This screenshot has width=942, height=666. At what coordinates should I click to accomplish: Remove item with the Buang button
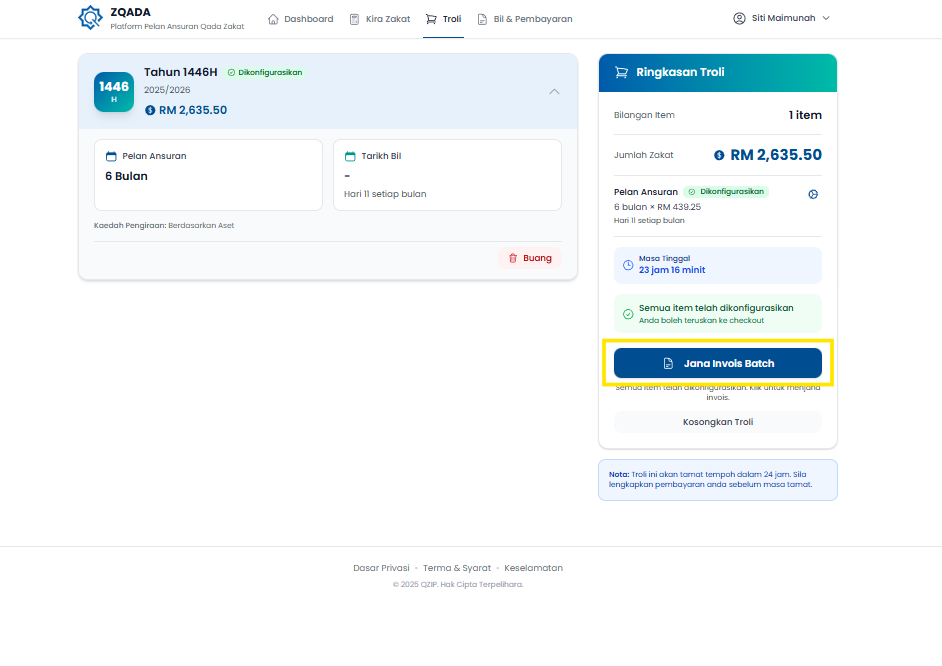[530, 258]
